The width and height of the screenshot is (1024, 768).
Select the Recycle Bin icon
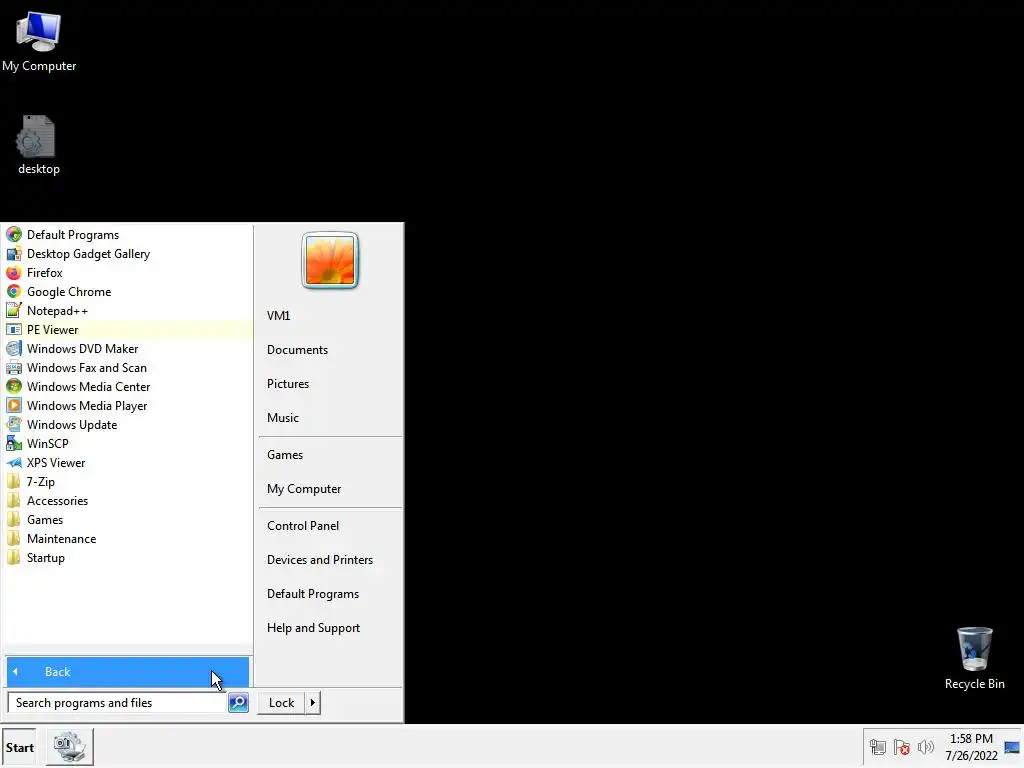(974, 648)
